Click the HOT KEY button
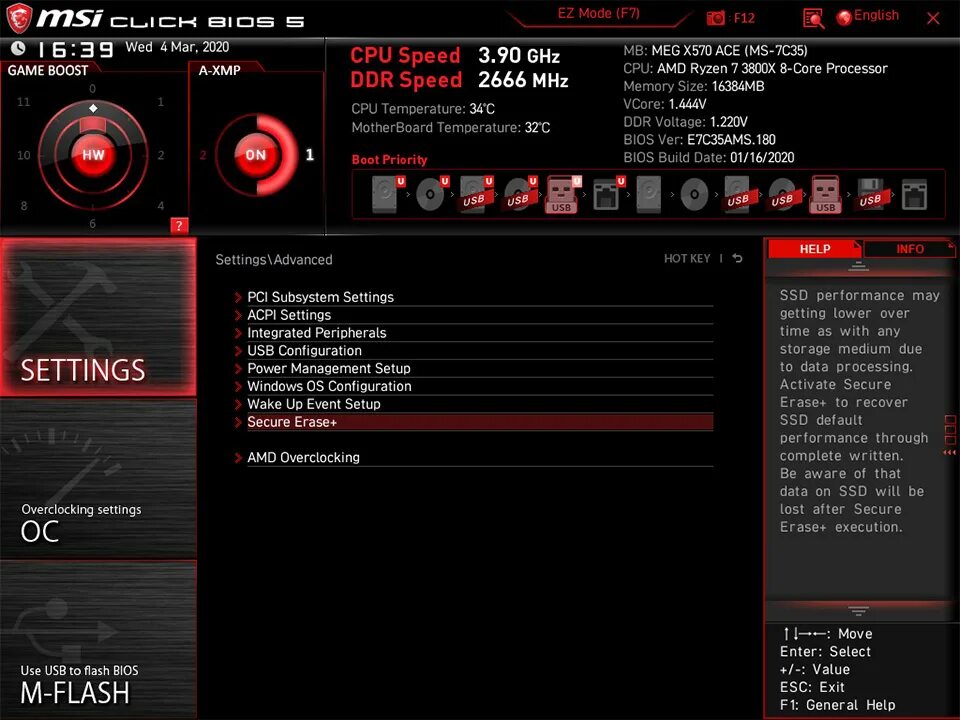This screenshot has height=720, width=960. click(x=687, y=258)
